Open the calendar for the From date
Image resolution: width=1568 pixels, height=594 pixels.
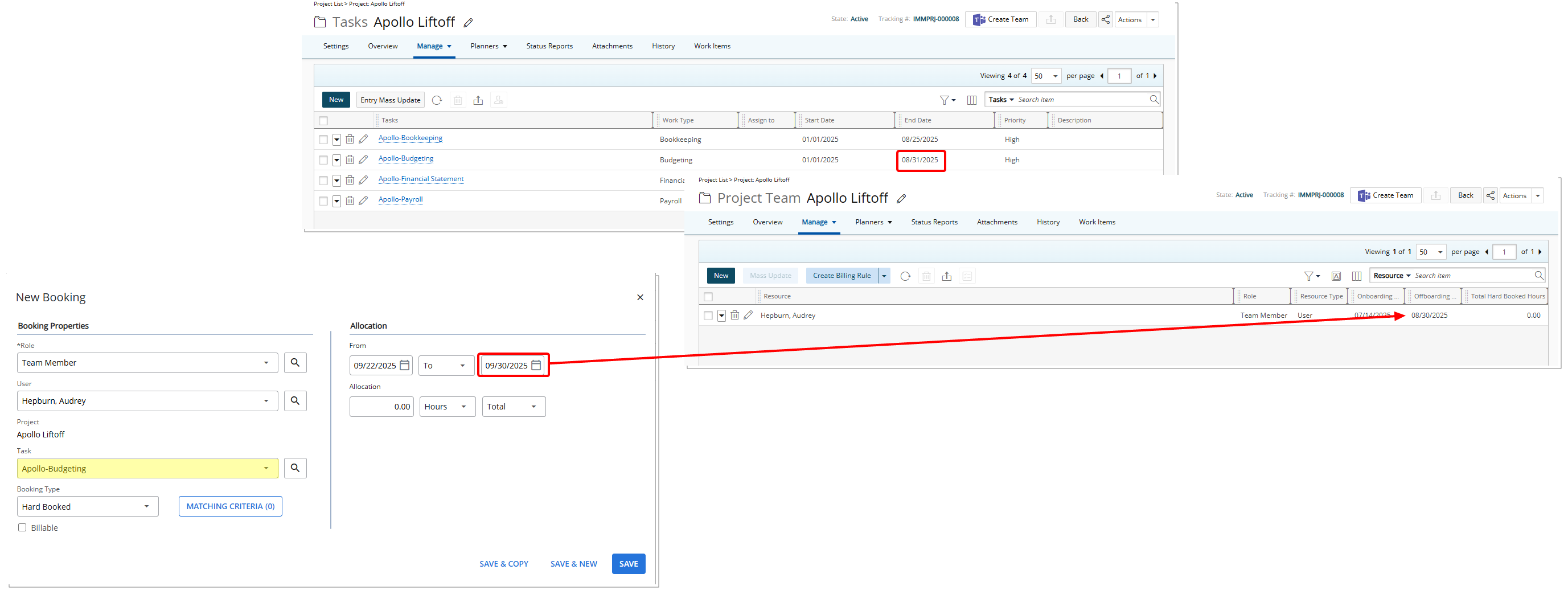point(405,365)
